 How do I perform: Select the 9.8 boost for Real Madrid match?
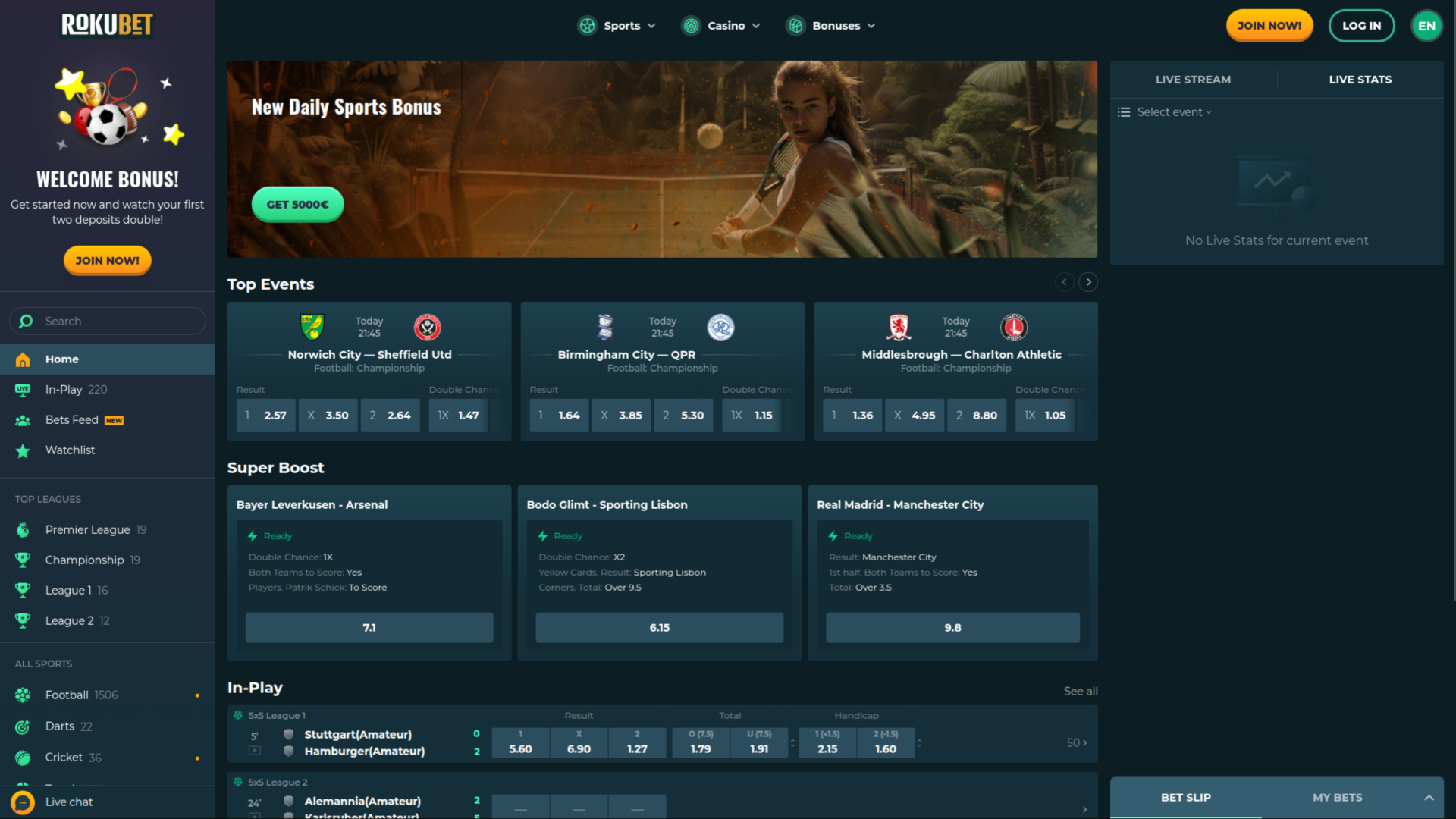pos(952,628)
